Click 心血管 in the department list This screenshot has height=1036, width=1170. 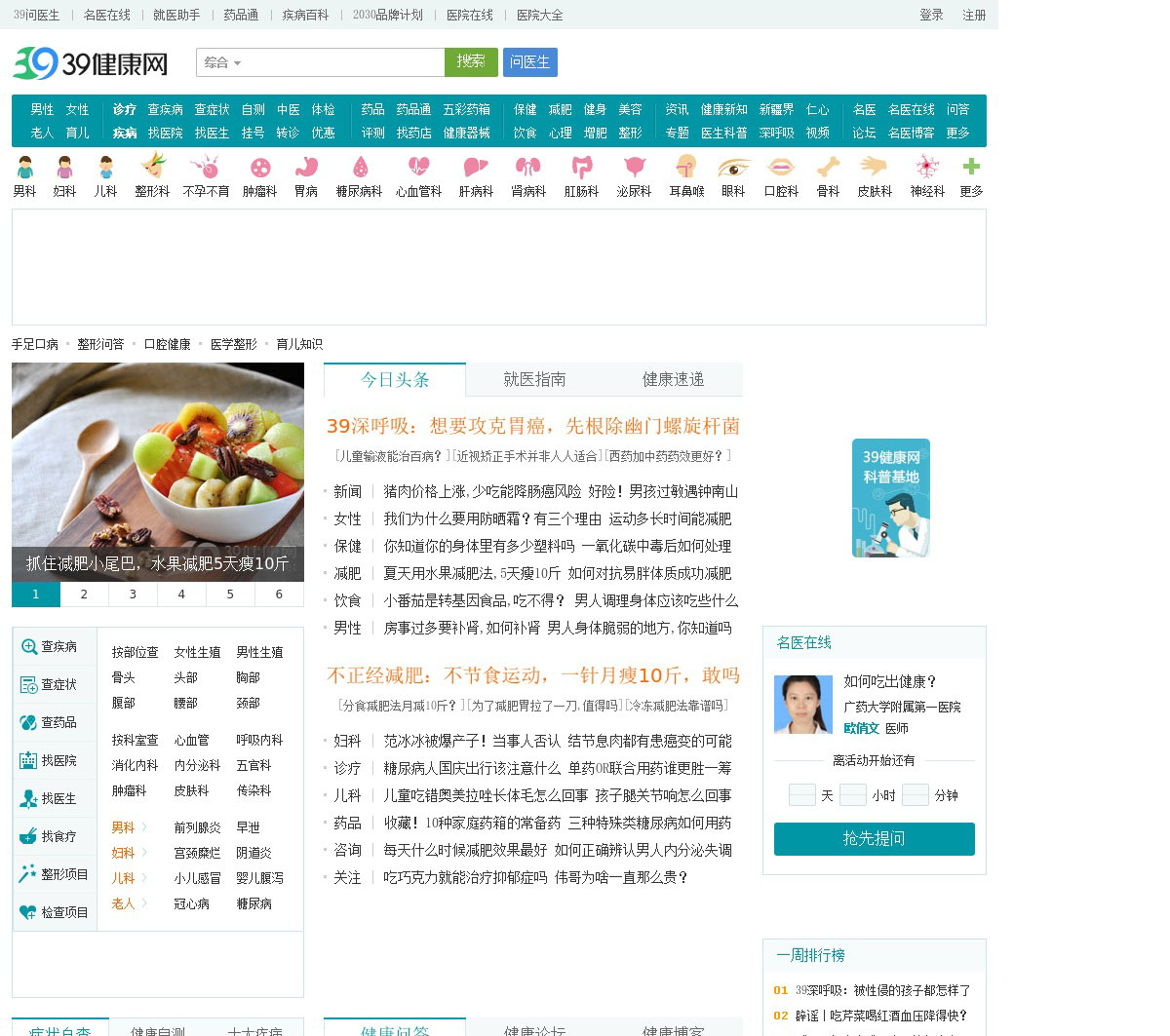point(191,740)
